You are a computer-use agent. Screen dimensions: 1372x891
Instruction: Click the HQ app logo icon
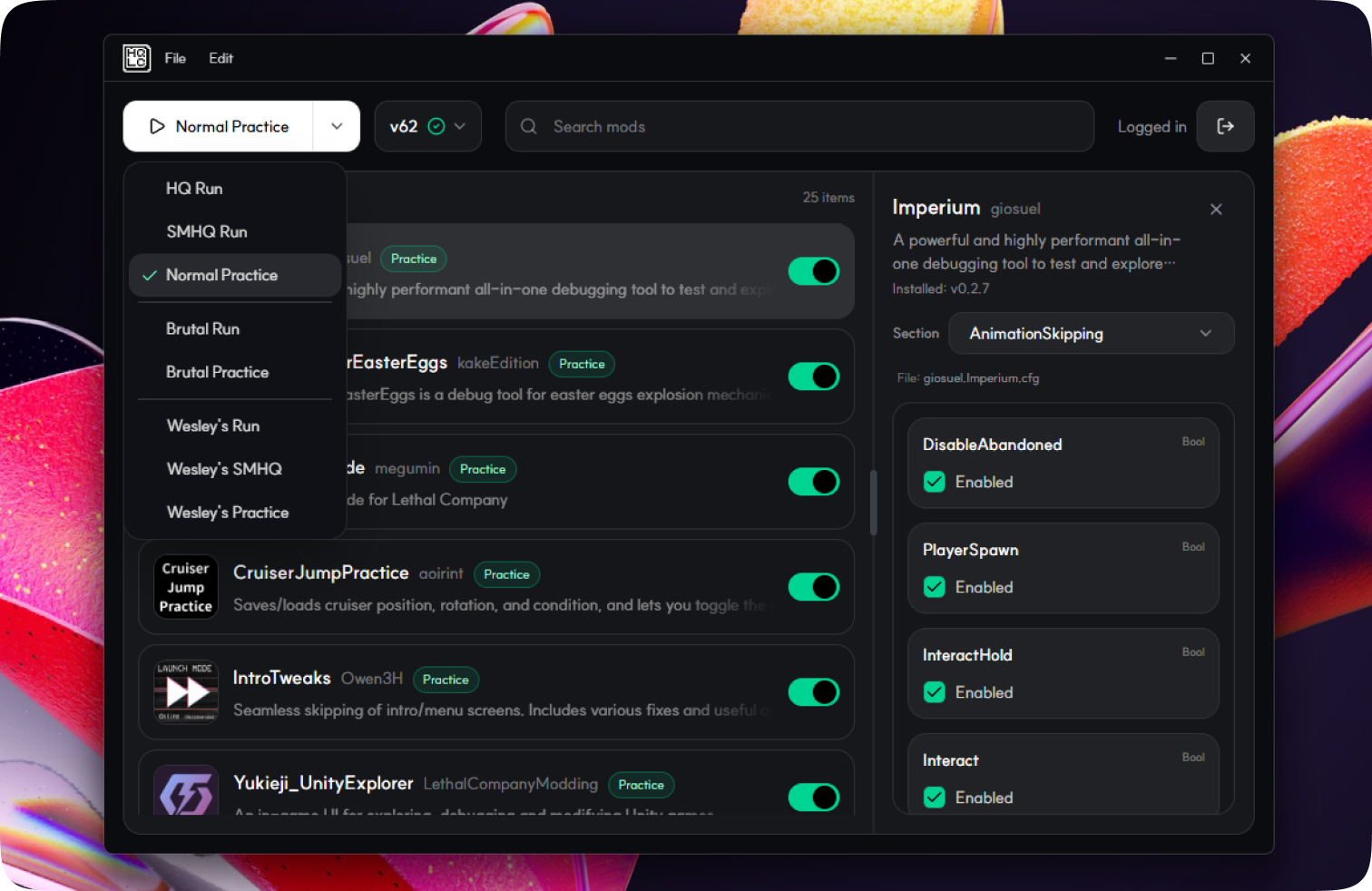click(137, 58)
